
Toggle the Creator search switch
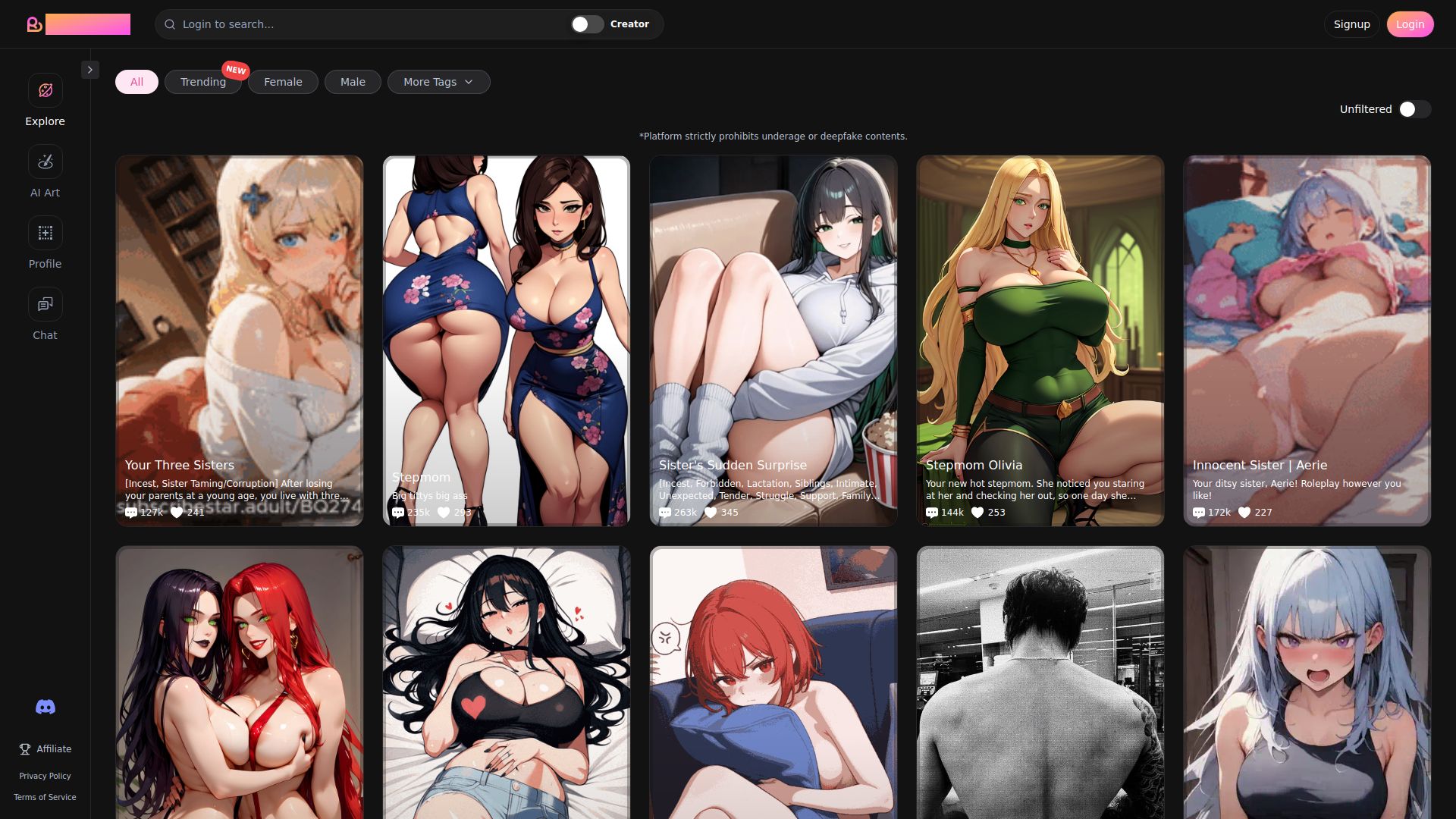tap(587, 24)
